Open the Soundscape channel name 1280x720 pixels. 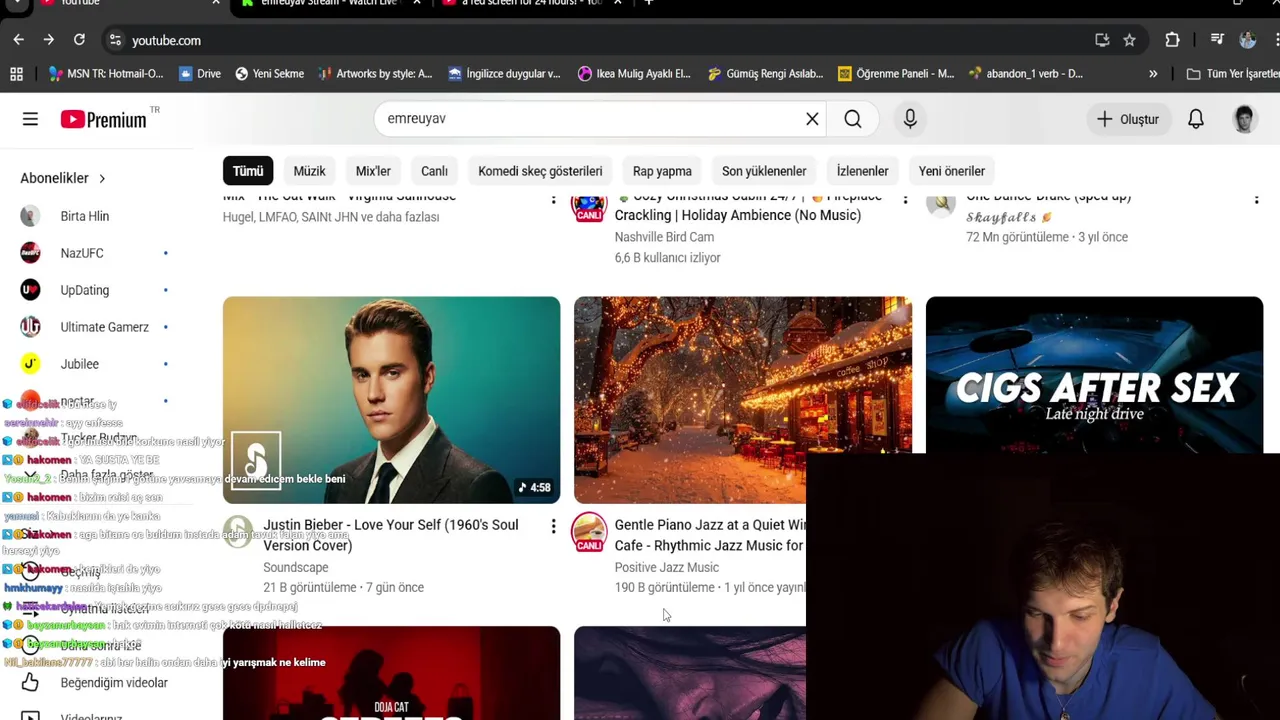pyautogui.click(x=295, y=567)
